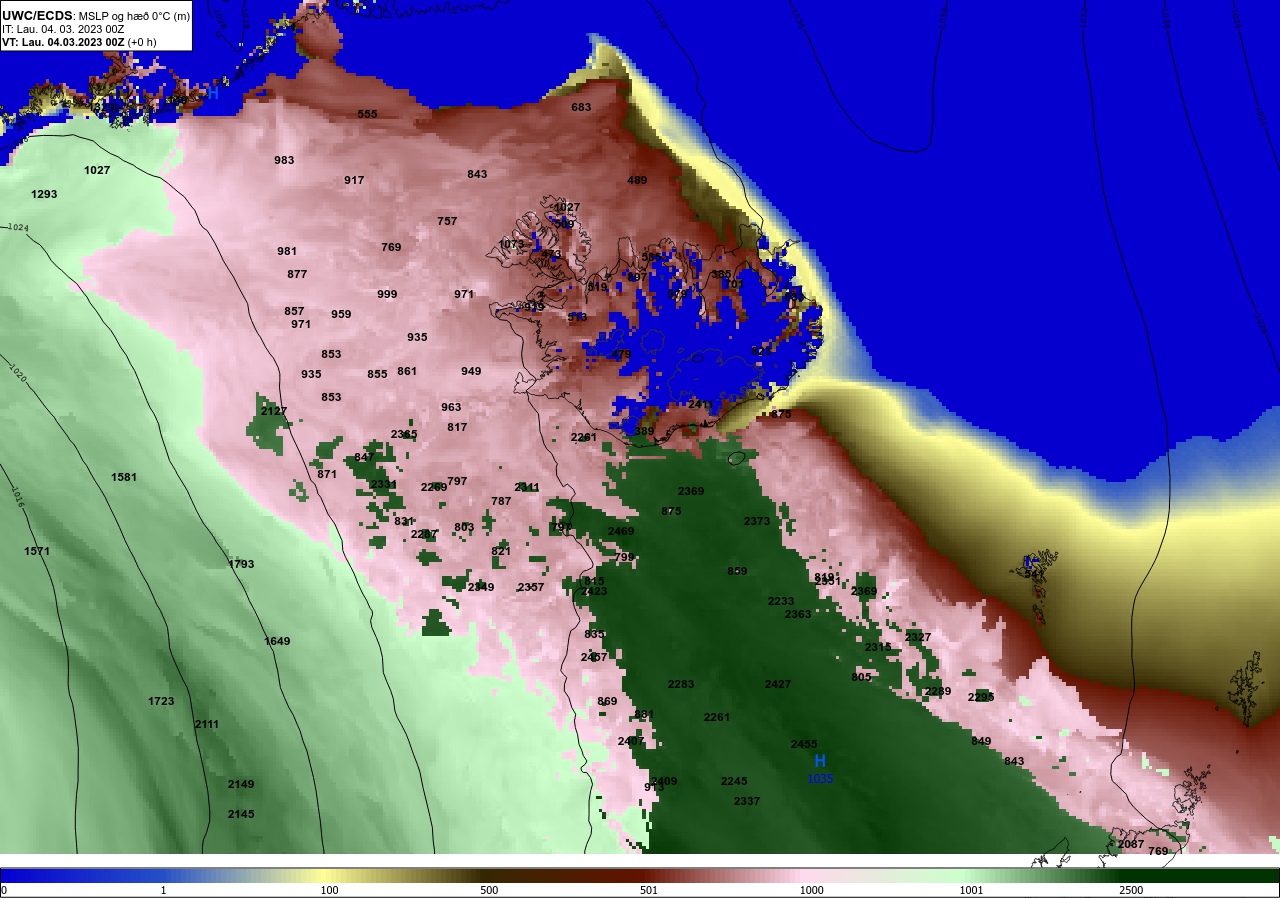The image size is (1280, 898).
Task: Click the blue H 1035 high-pressure marker
Action: 820,769
